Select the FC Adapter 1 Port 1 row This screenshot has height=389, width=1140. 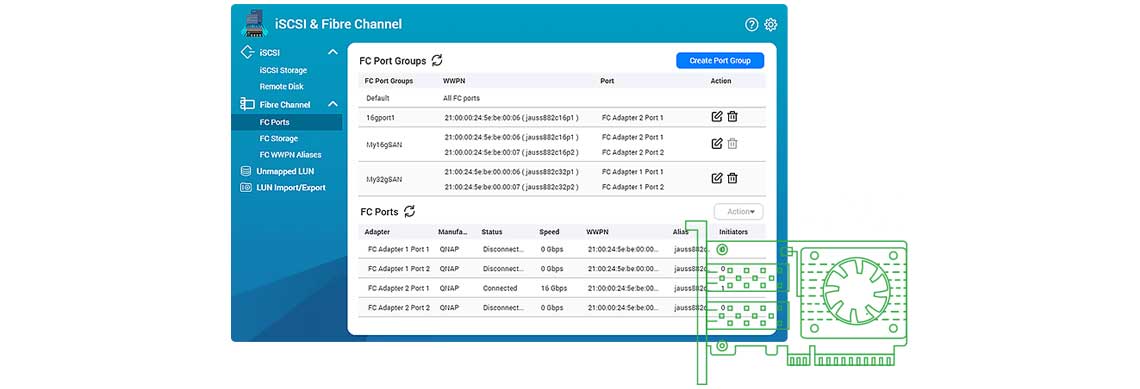(563, 249)
